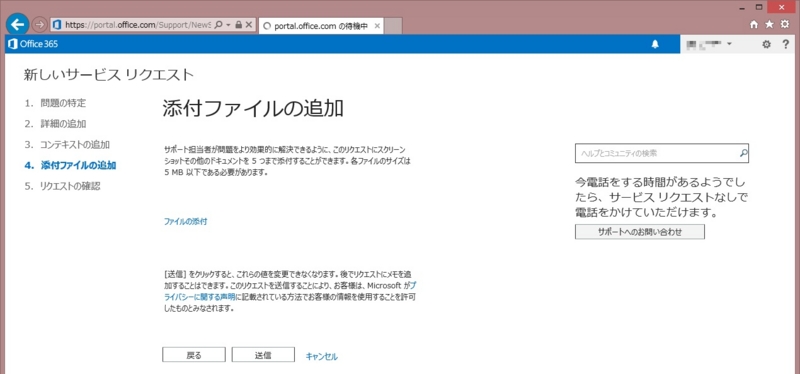This screenshot has width=800, height=374.
Task: Open the browser tools gear icon
Action: [785, 24]
